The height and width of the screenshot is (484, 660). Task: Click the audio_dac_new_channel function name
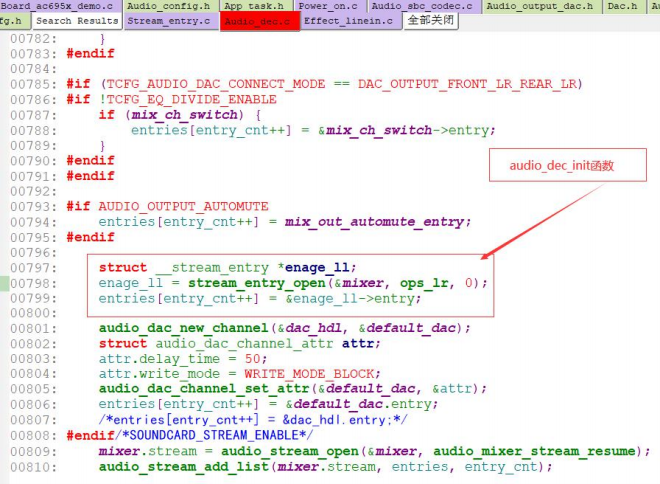[x=184, y=328]
